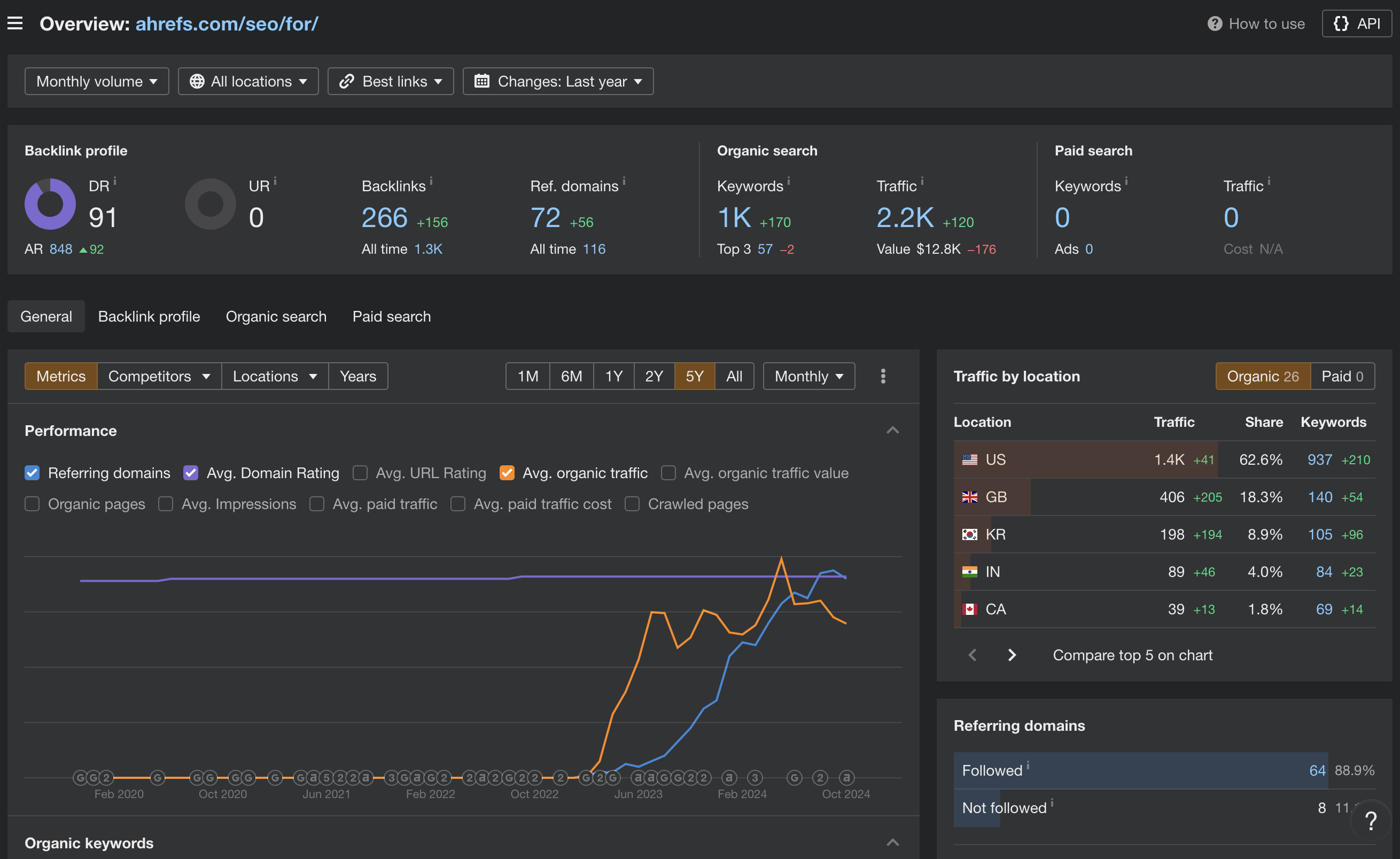Set chart range to 1M
Image resolution: width=1400 pixels, height=859 pixels.
click(528, 376)
